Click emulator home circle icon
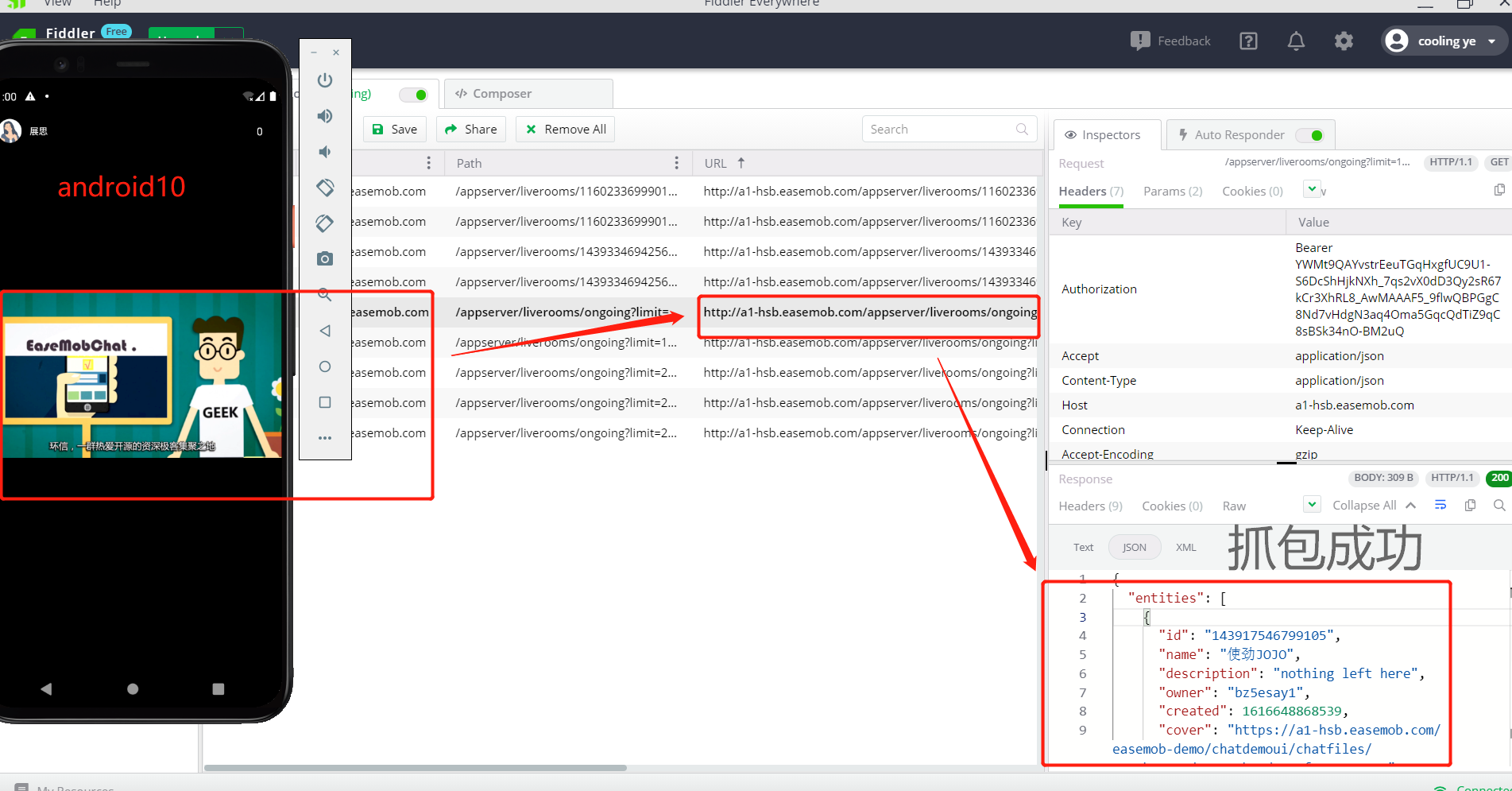Image resolution: width=1512 pixels, height=791 pixels. (325, 366)
